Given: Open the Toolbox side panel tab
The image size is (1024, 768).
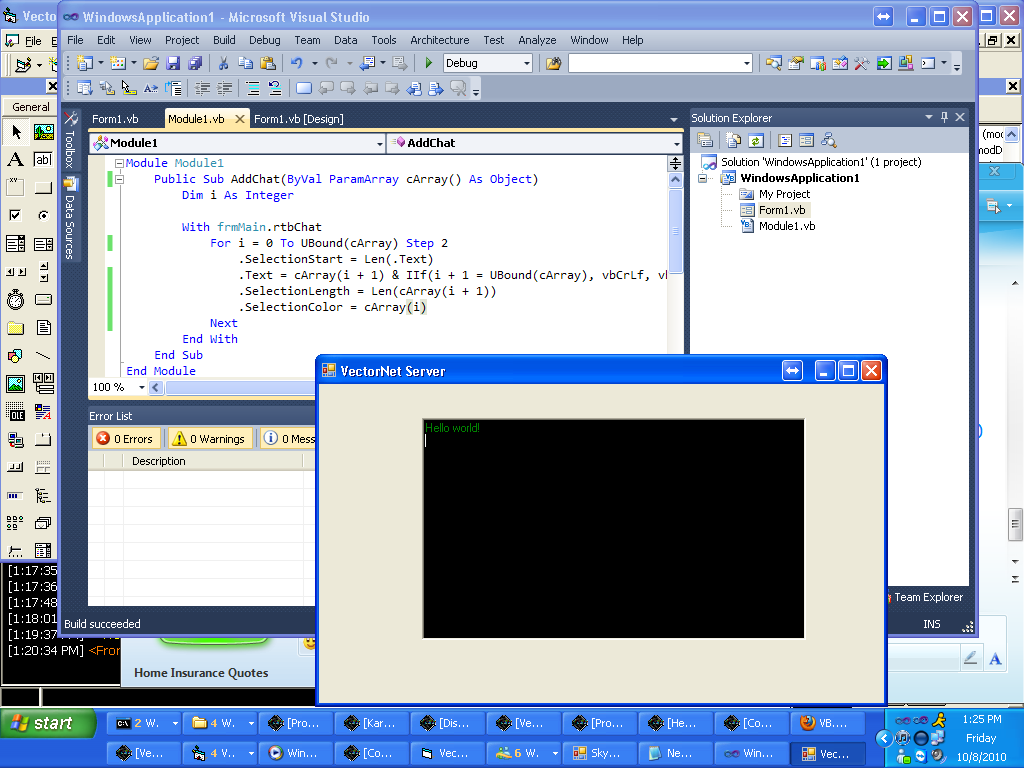Looking at the screenshot, I should point(71,140).
